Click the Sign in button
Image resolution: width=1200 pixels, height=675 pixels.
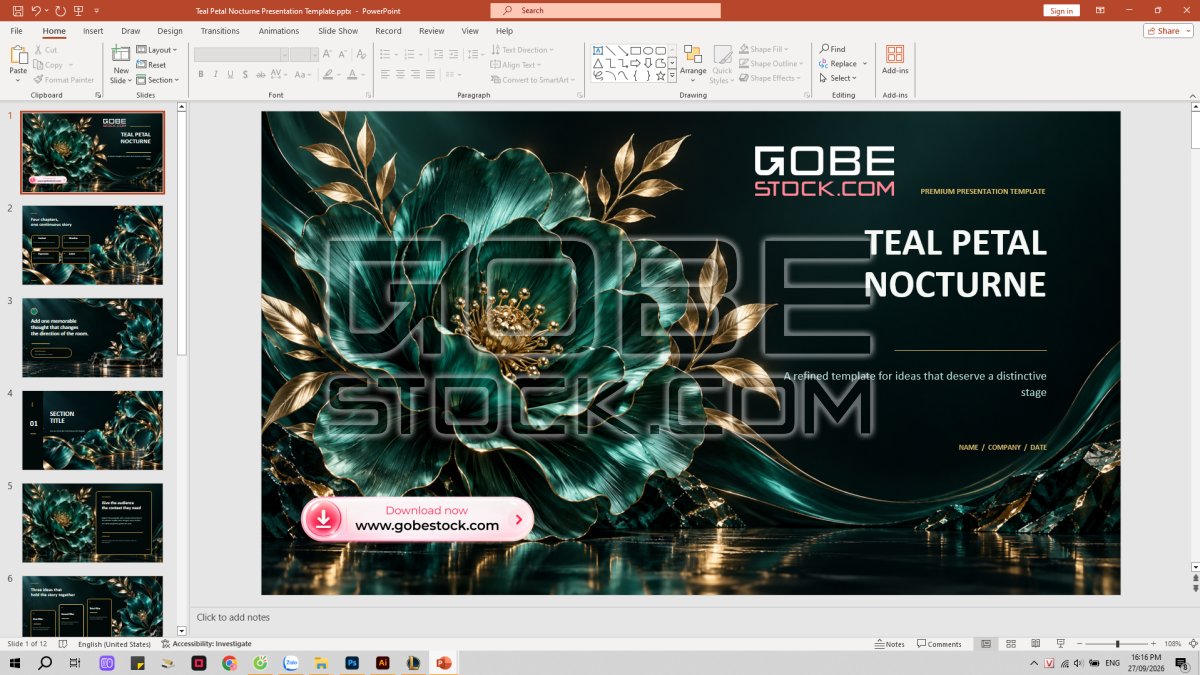point(1061,10)
